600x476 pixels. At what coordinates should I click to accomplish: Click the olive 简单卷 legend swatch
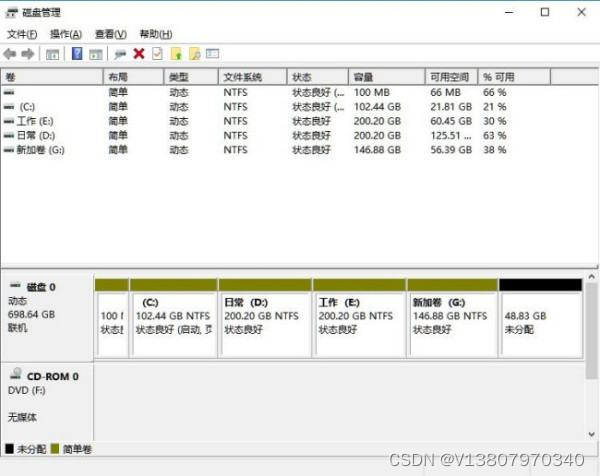click(55, 448)
